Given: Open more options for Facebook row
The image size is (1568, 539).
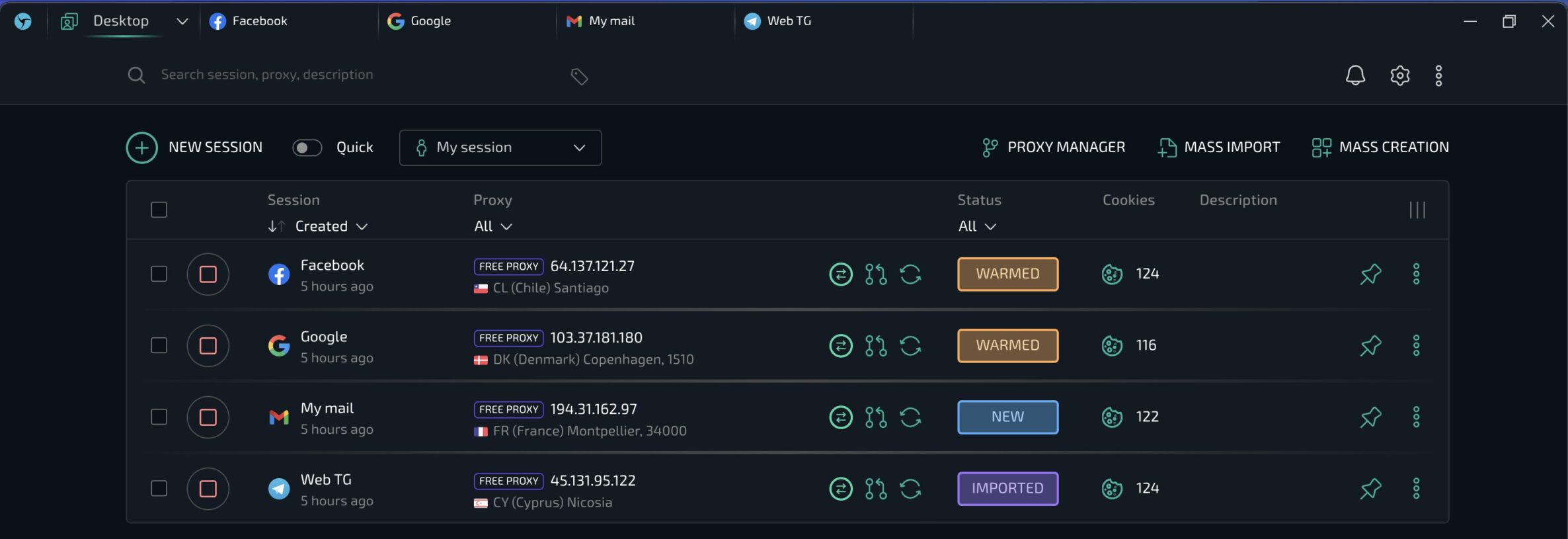Looking at the screenshot, I should [1416, 274].
